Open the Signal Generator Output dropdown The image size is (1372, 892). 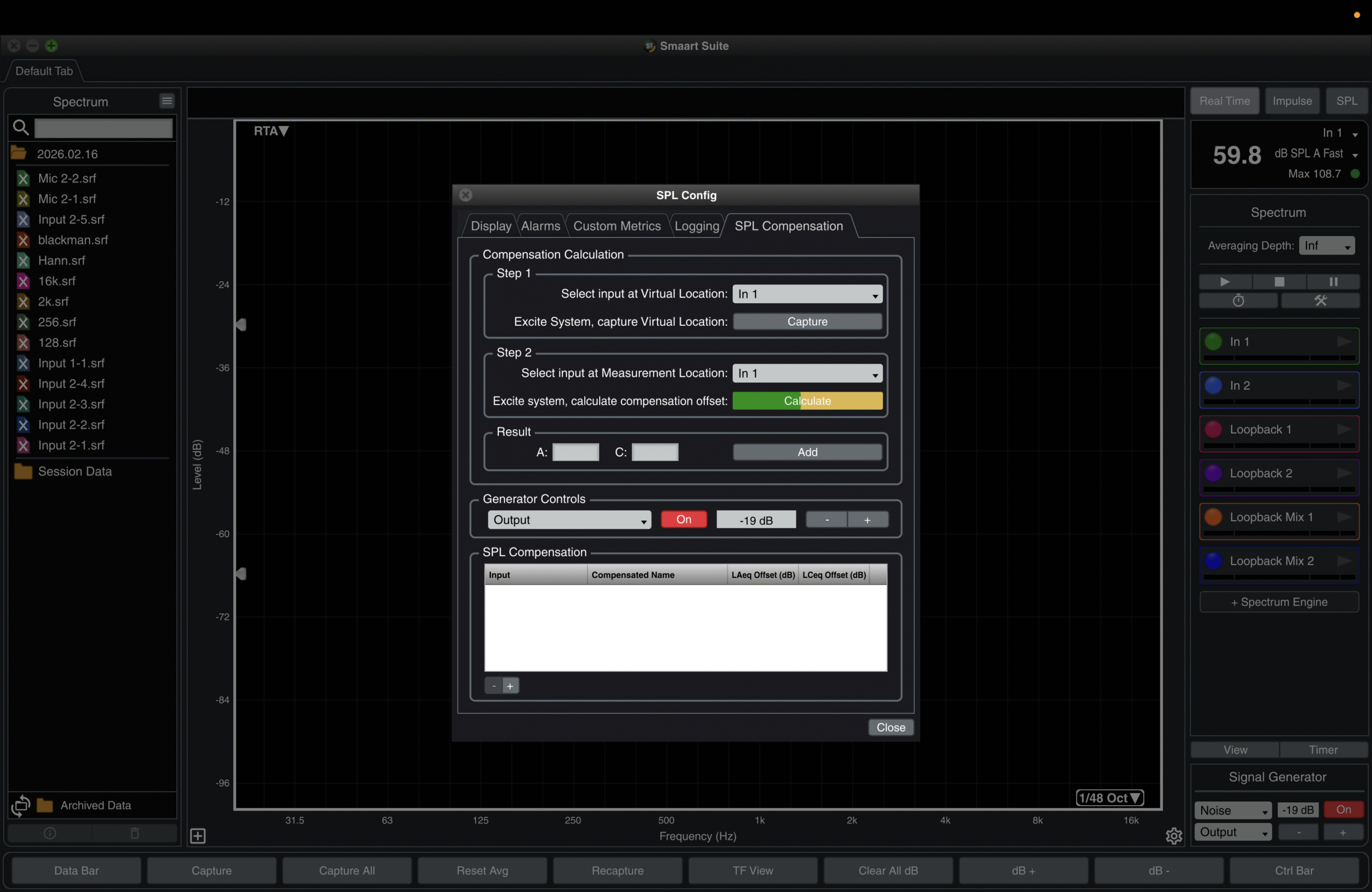1233,832
